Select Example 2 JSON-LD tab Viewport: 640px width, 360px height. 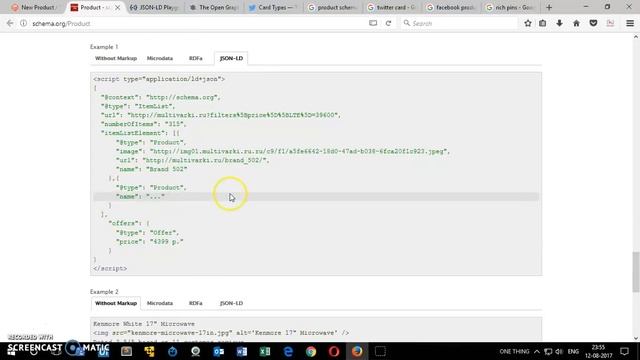click(231, 303)
